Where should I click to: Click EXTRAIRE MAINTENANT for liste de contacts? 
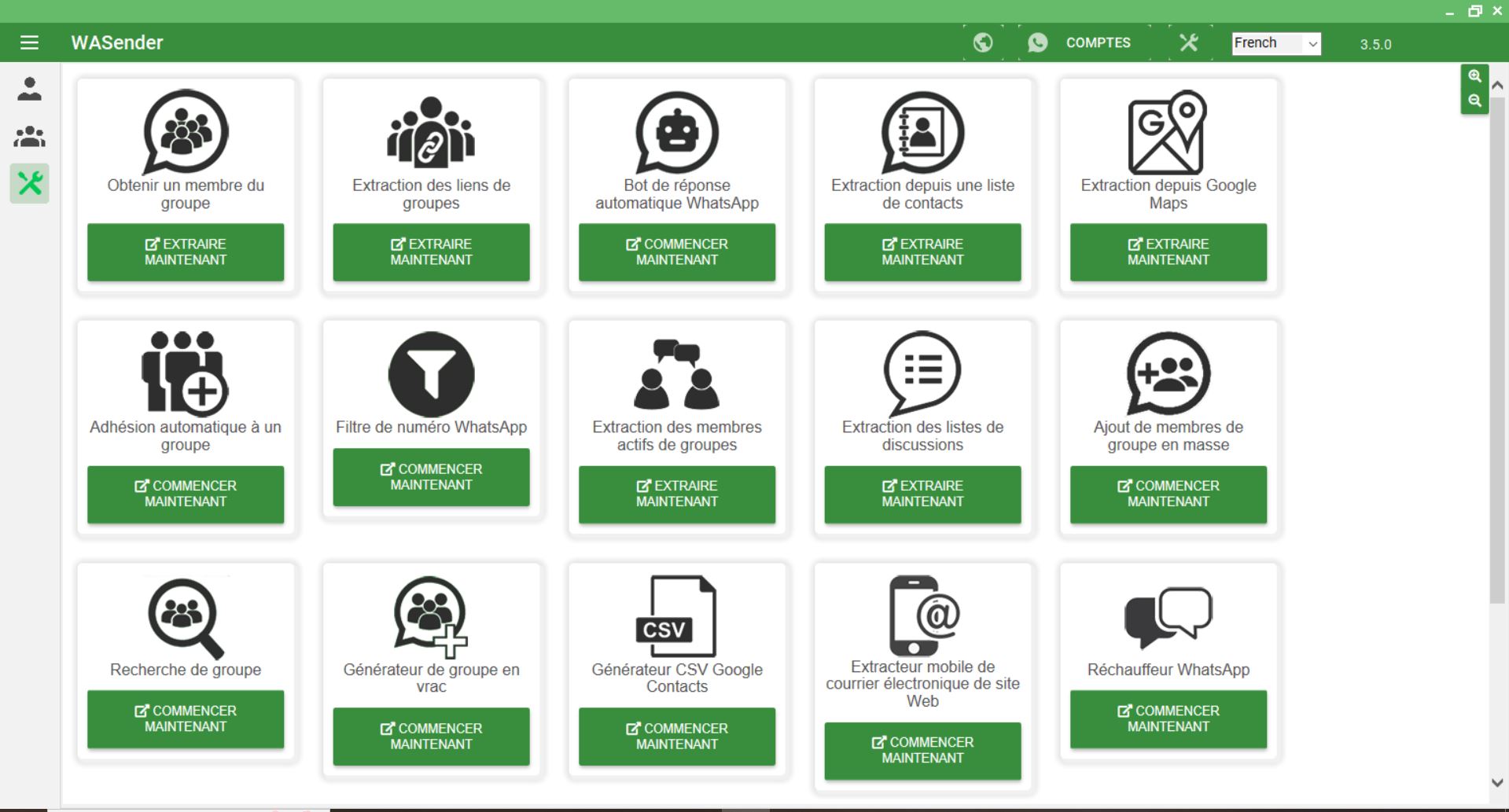click(x=922, y=252)
